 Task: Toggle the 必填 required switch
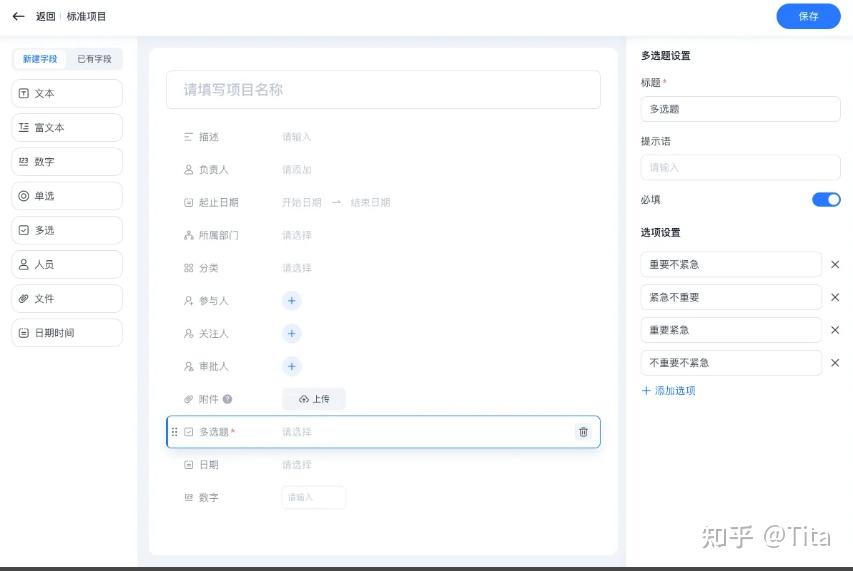pos(826,200)
